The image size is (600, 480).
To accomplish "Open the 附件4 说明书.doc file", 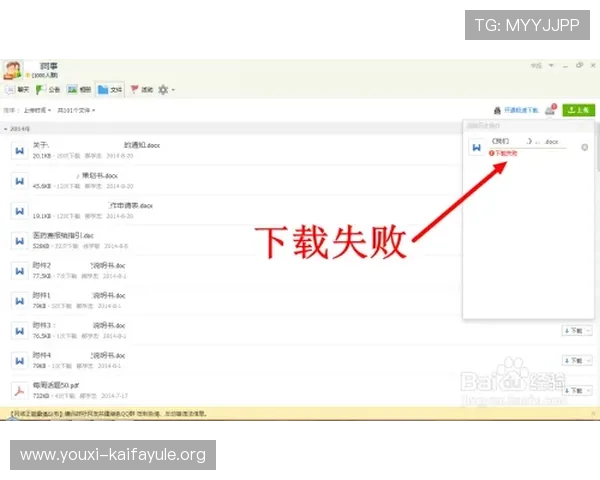I will (x=79, y=355).
